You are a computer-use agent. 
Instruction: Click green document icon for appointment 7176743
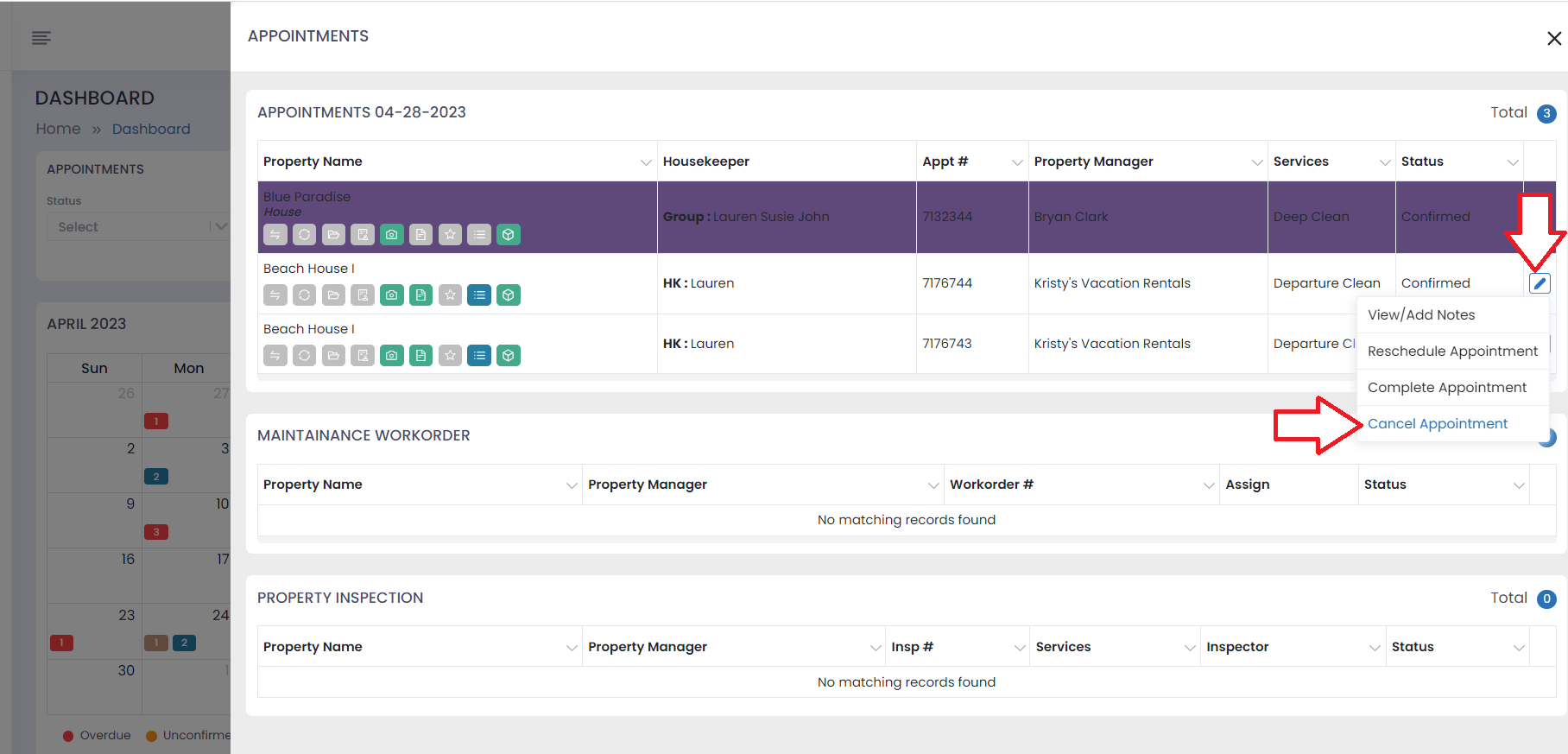[420, 356]
